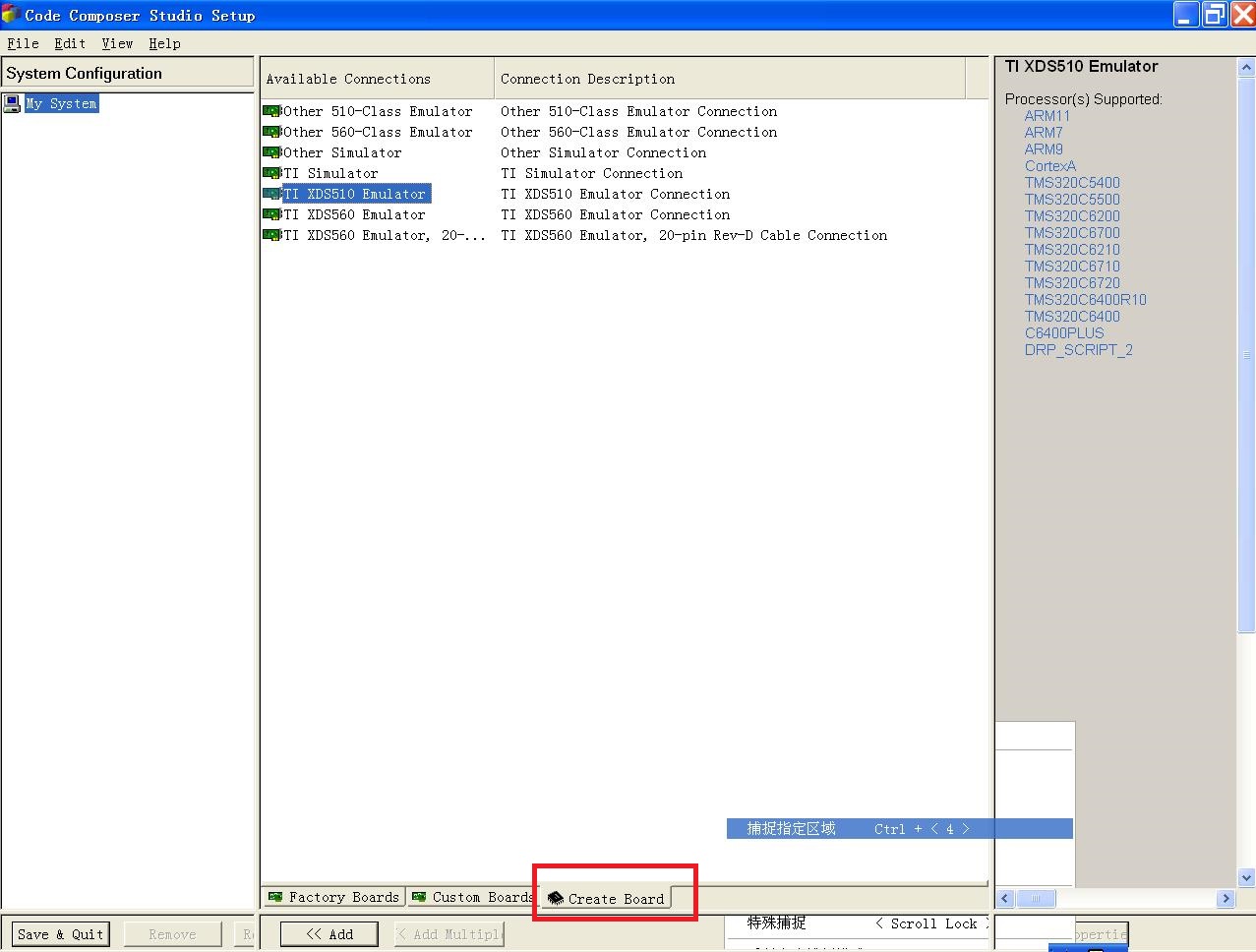Click the horizontal scrollbar left arrow

(x=1005, y=898)
